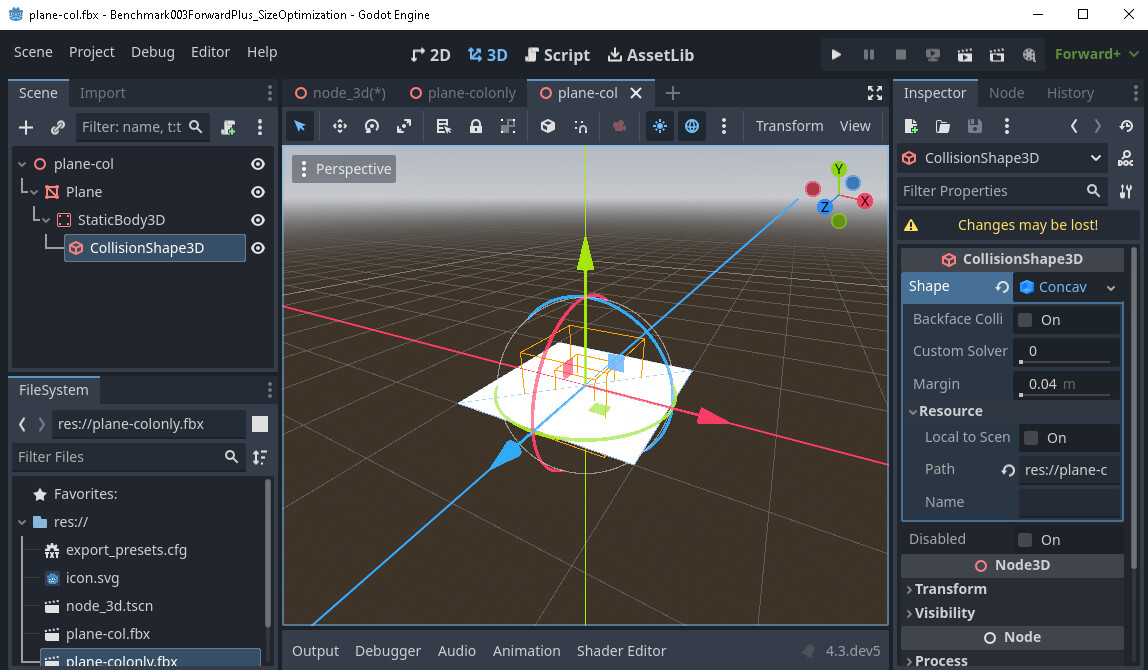The image size is (1148, 670).
Task: Open the camera preview icon in the toolbar
Action: tap(619, 125)
